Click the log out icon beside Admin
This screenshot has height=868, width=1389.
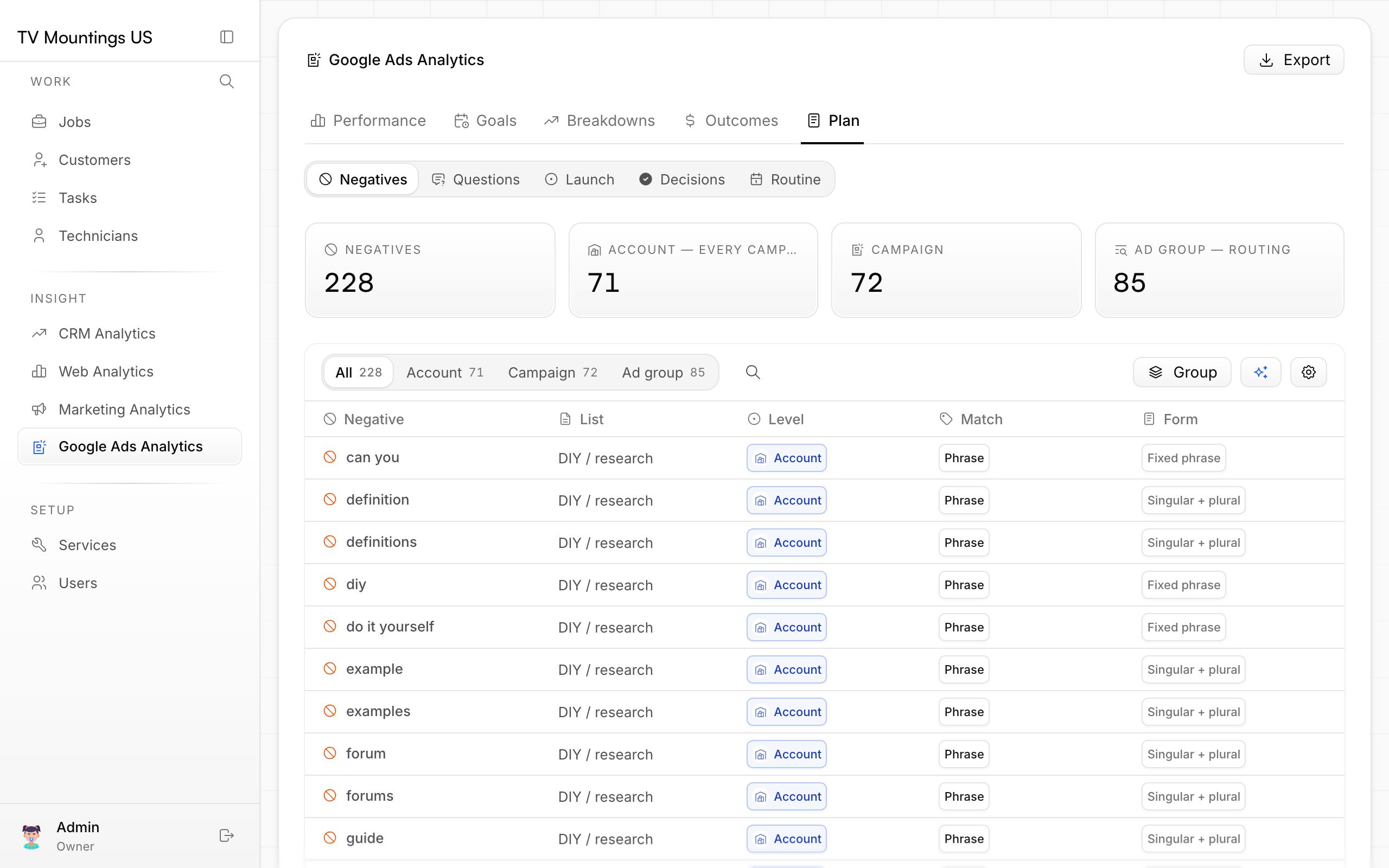227,835
